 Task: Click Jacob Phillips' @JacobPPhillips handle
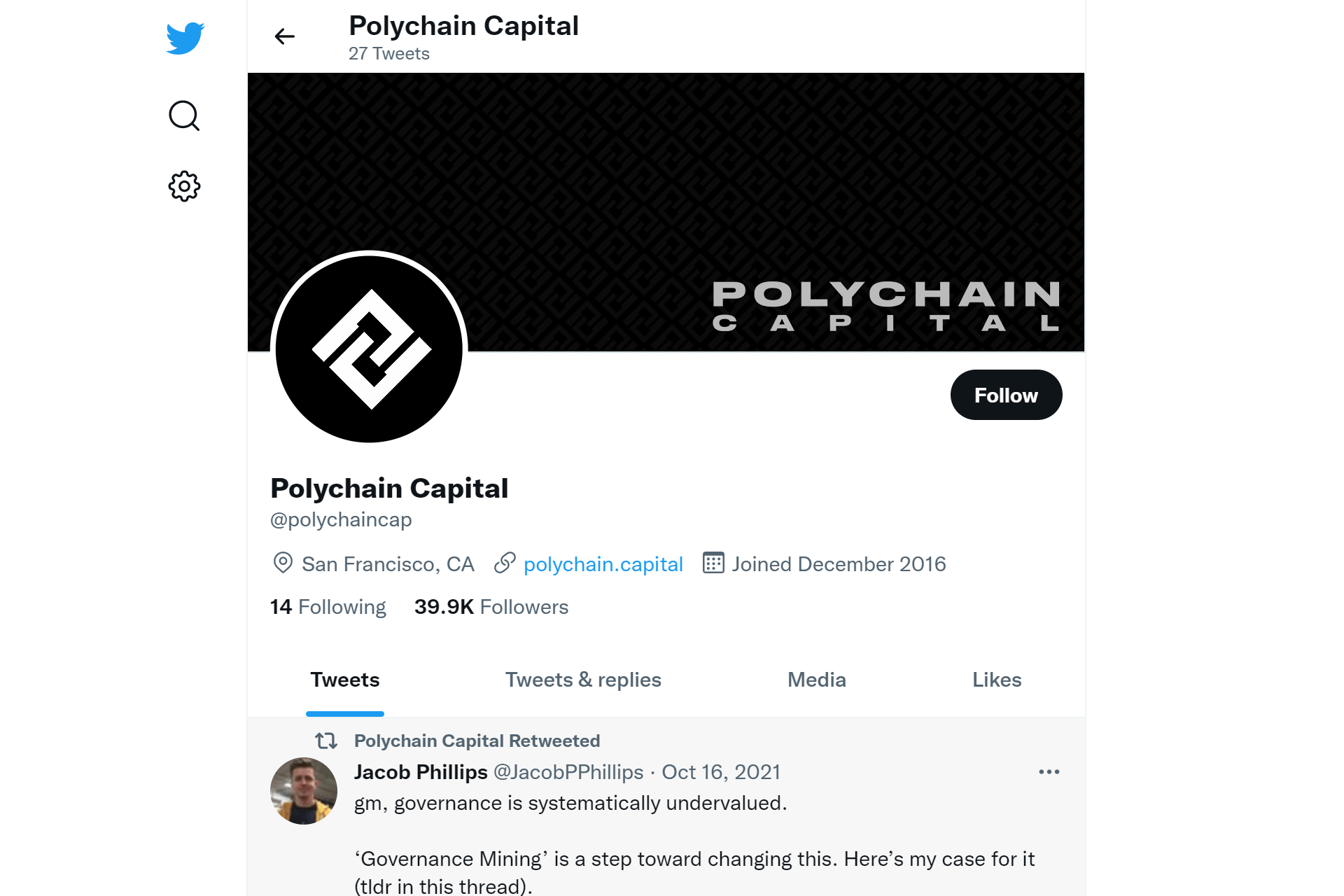click(x=568, y=772)
